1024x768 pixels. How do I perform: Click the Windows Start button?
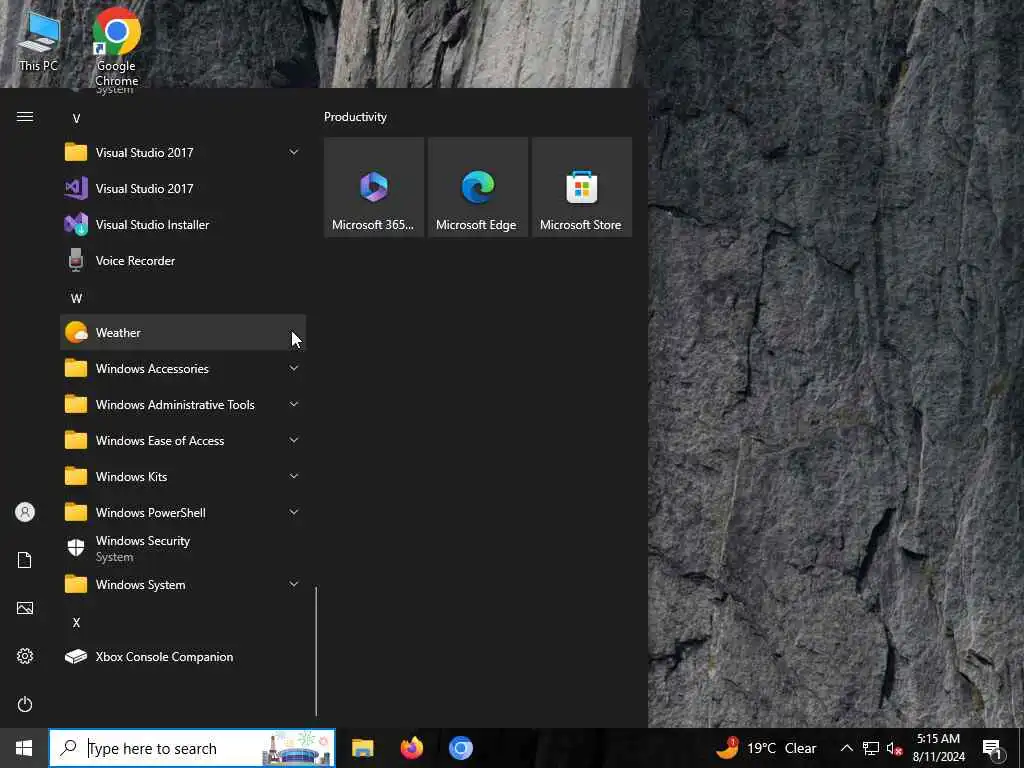(x=24, y=748)
